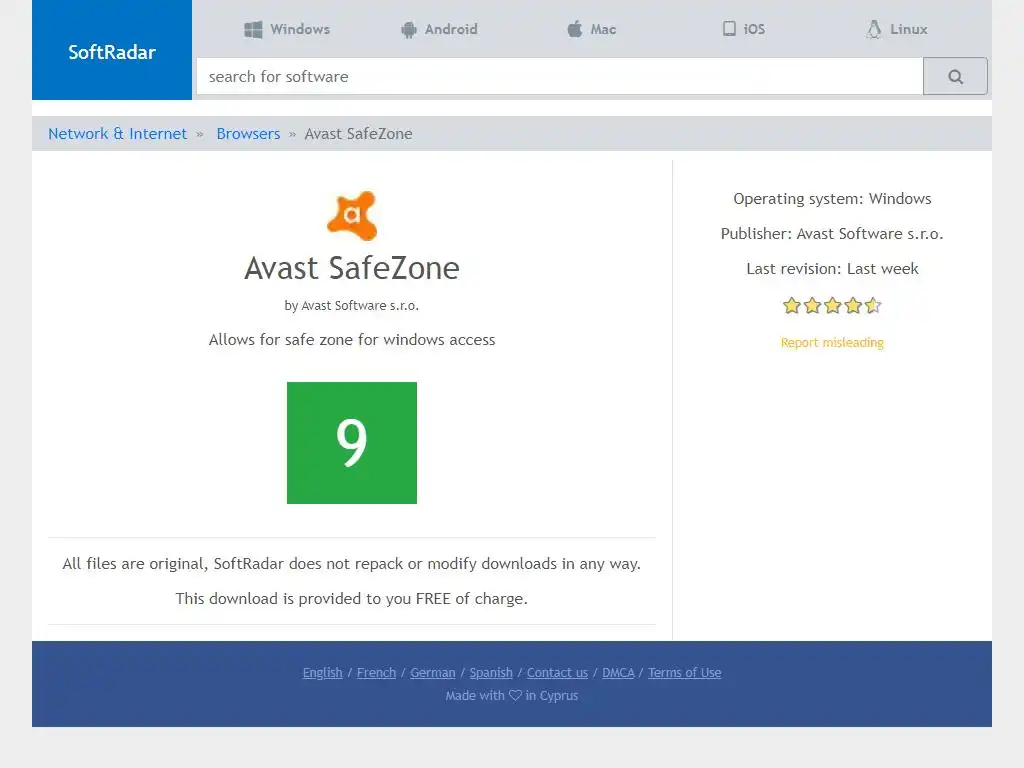
Task: Click 'Allows for safe zone' description
Action: (x=352, y=340)
